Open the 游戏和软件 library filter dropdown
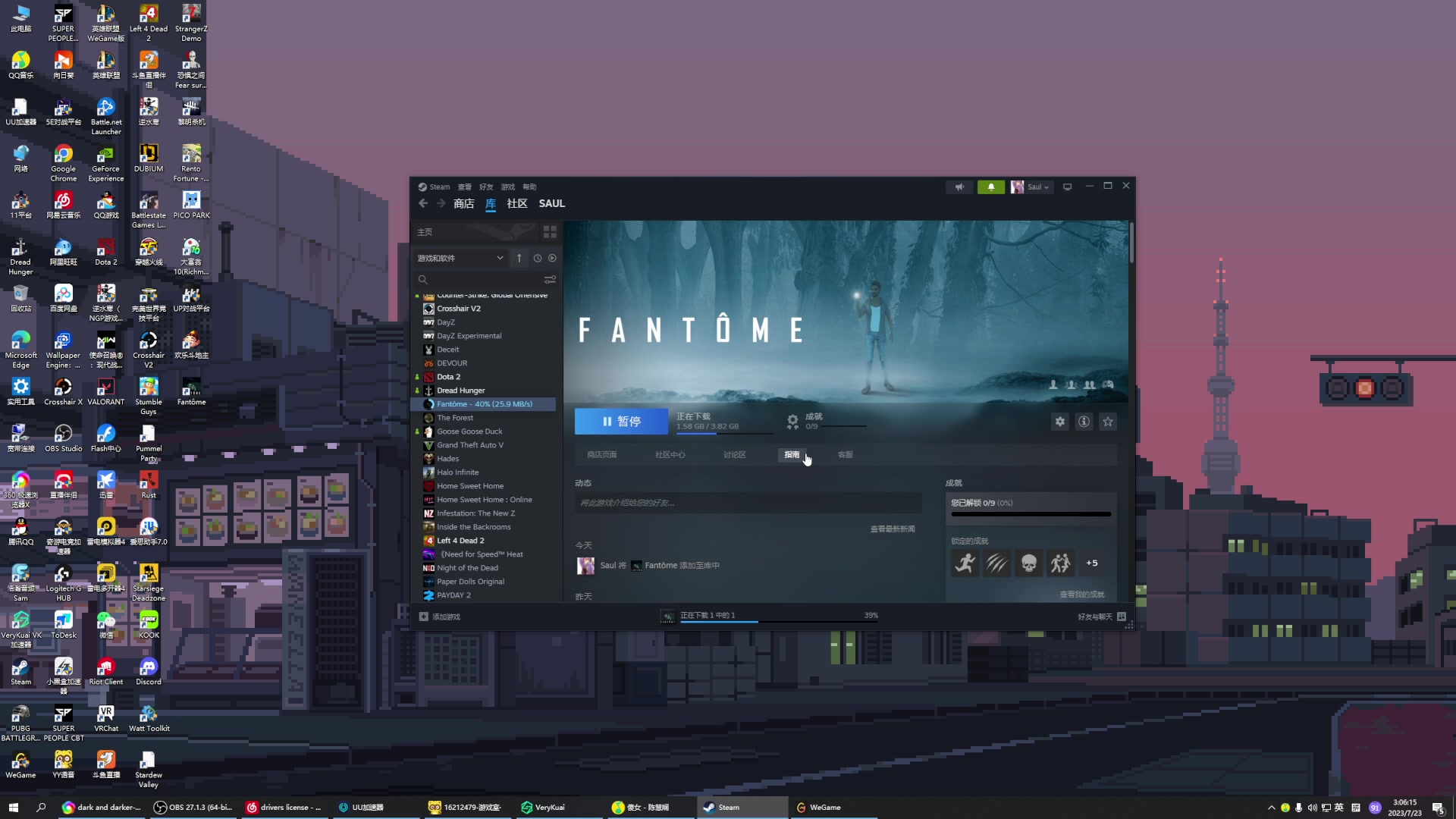The width and height of the screenshot is (1456, 819). [x=460, y=258]
